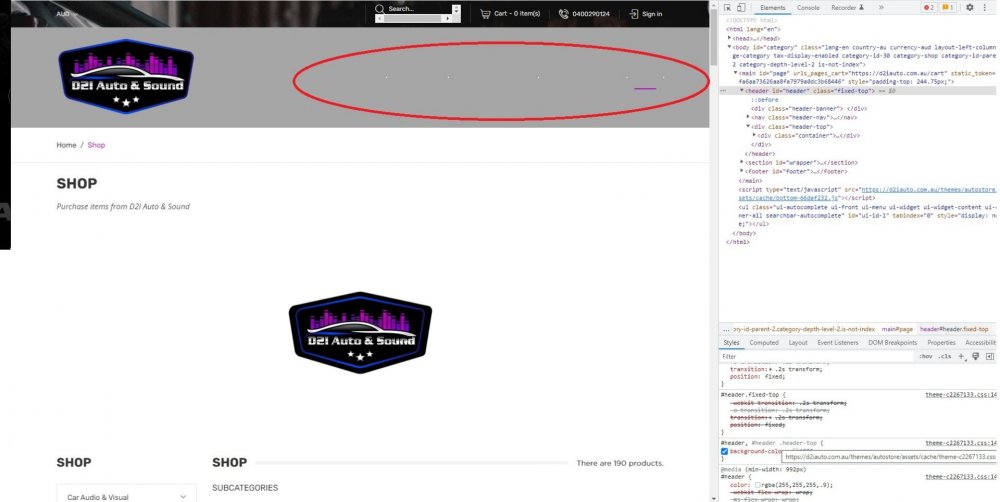This screenshot has width=1000, height=502.
Task: Toggle the computed styles sidebar icon
Action: (x=990, y=357)
